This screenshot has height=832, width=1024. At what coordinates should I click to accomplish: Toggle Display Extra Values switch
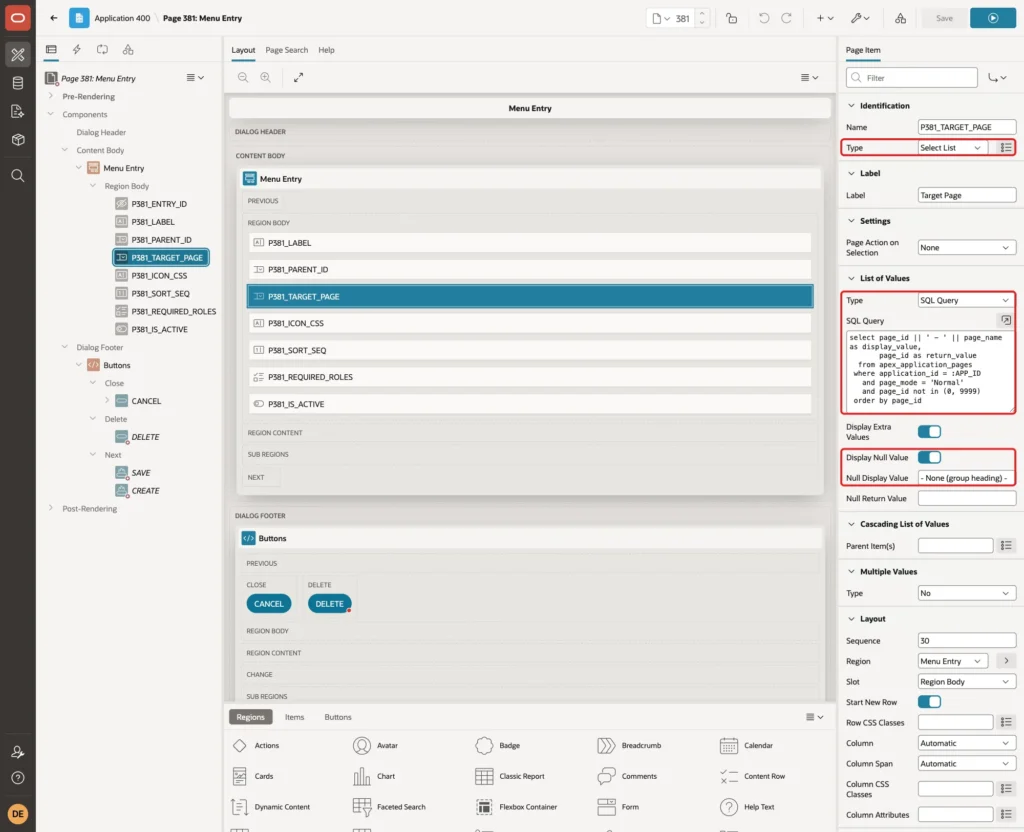pos(929,431)
